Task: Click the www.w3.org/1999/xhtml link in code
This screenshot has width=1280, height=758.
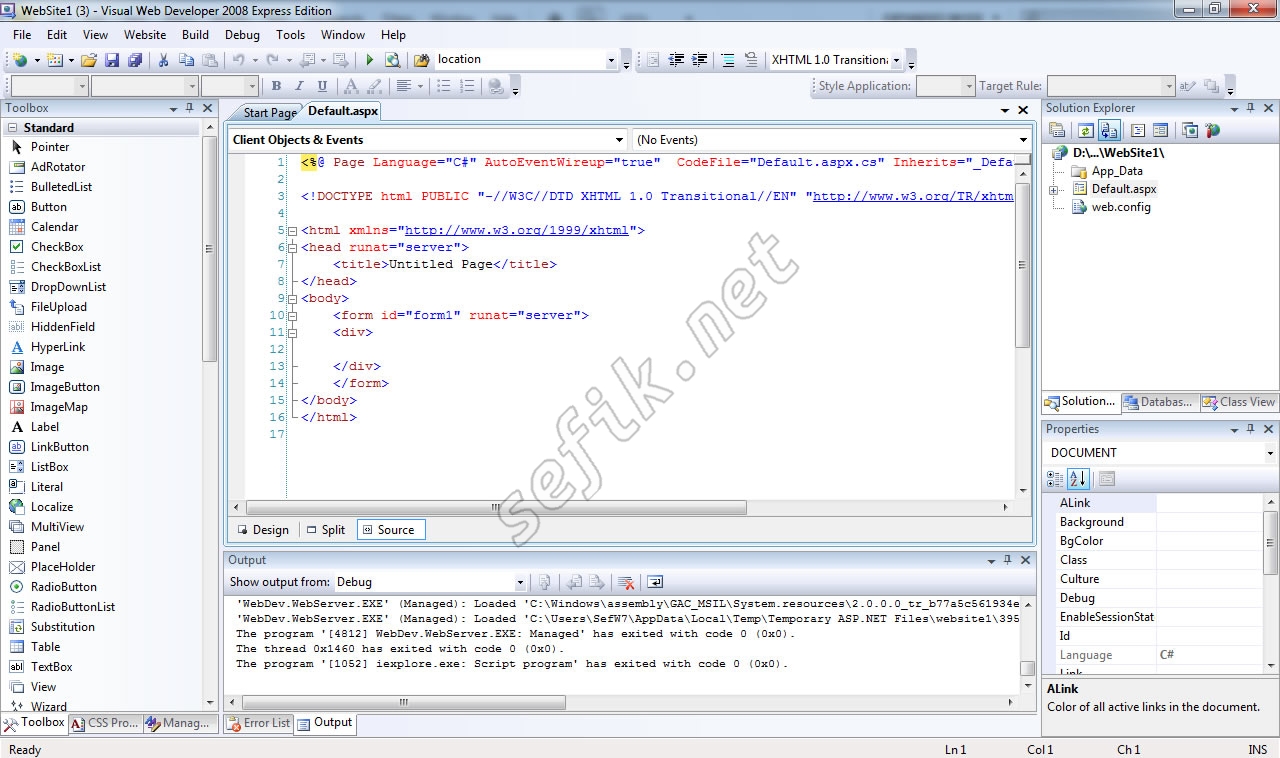Action: (x=517, y=230)
